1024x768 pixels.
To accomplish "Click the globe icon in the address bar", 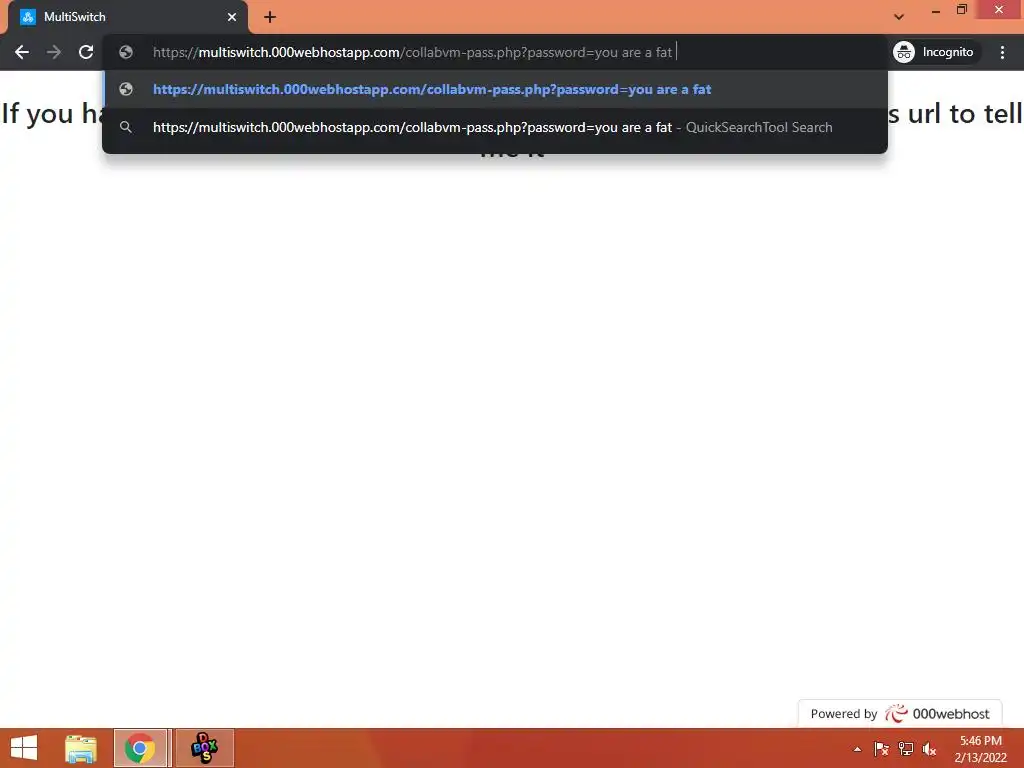I will 126,52.
